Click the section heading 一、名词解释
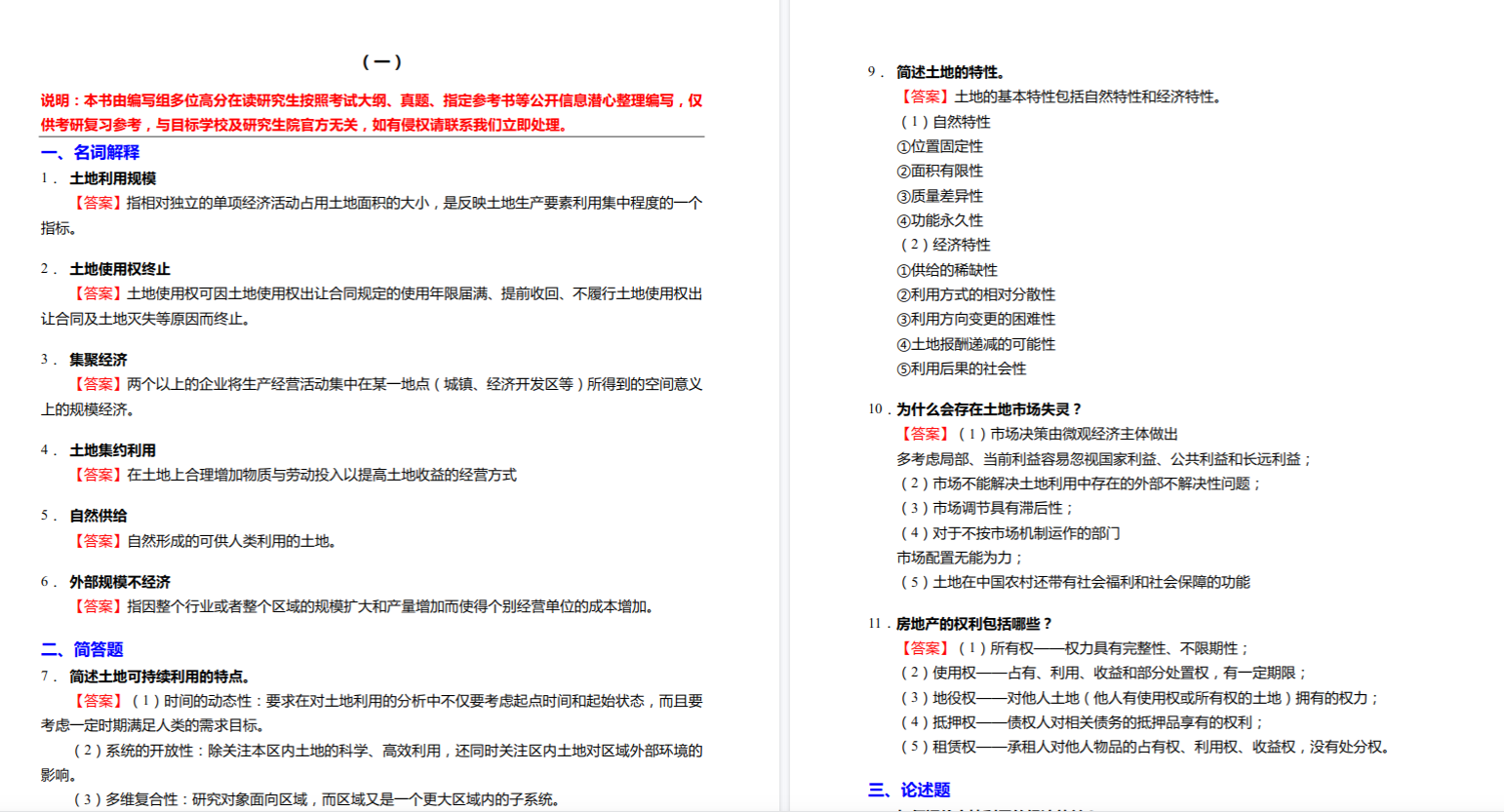The image size is (1504, 812). tap(90, 152)
